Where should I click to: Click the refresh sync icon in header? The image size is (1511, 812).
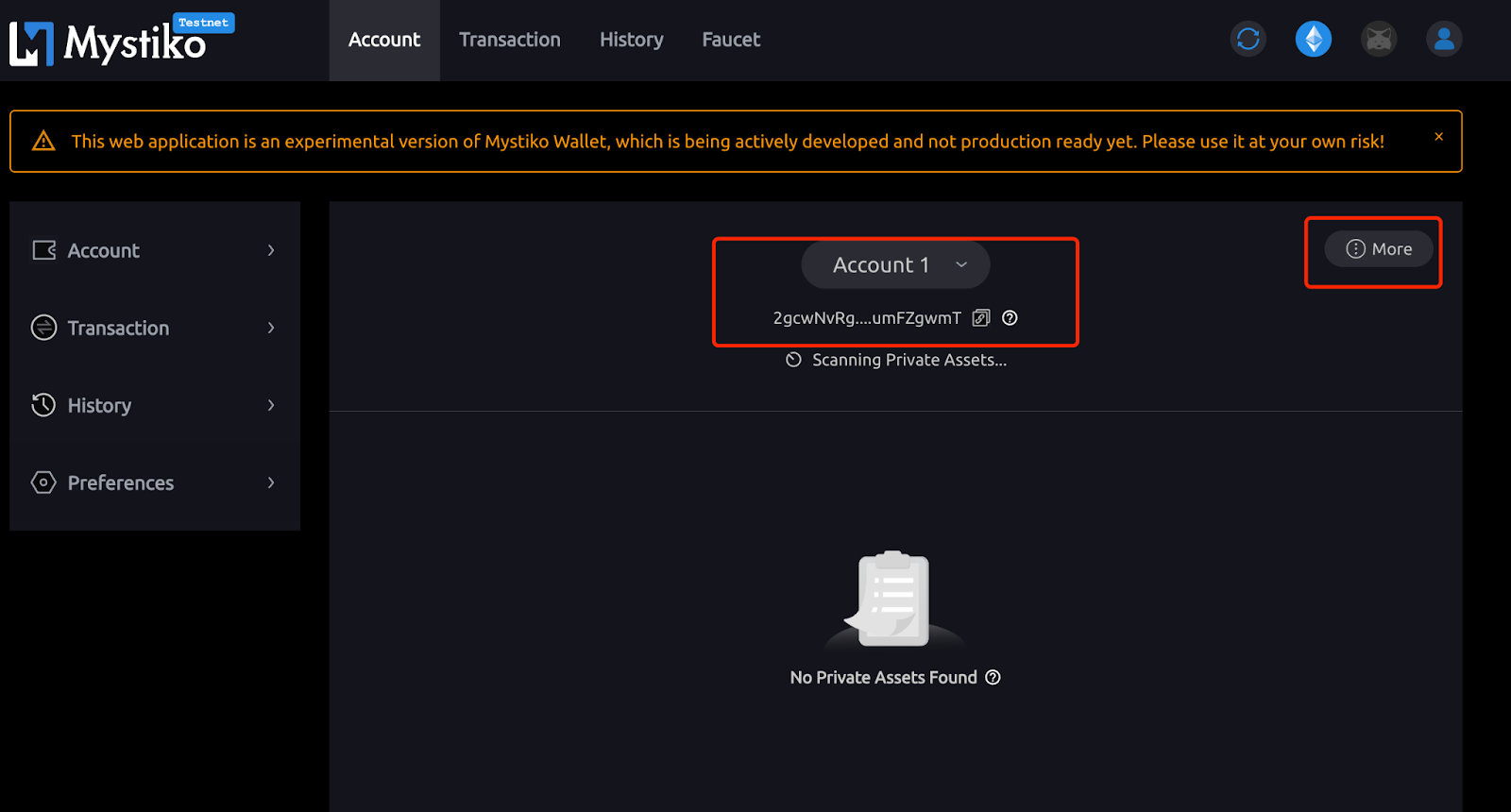pyautogui.click(x=1248, y=39)
